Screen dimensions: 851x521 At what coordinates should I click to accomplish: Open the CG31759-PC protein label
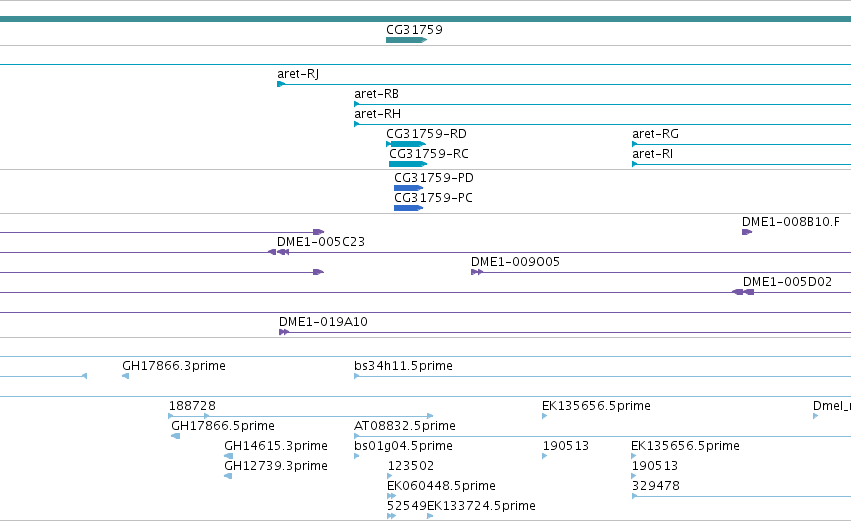(433, 198)
